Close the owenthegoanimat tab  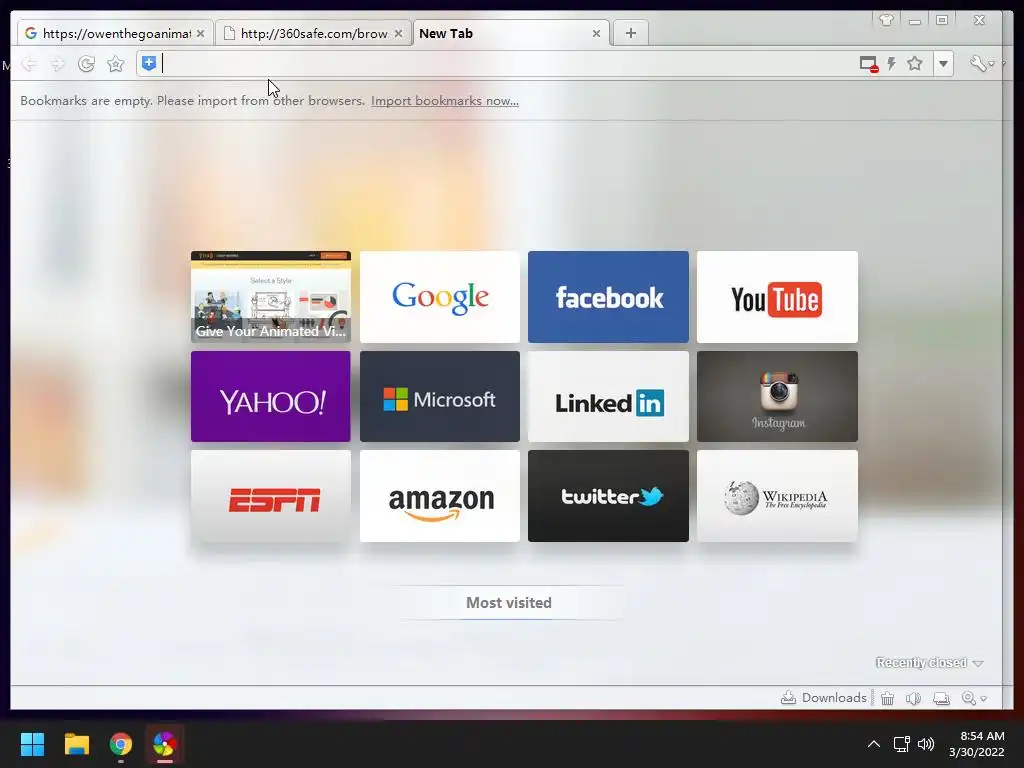tap(200, 33)
